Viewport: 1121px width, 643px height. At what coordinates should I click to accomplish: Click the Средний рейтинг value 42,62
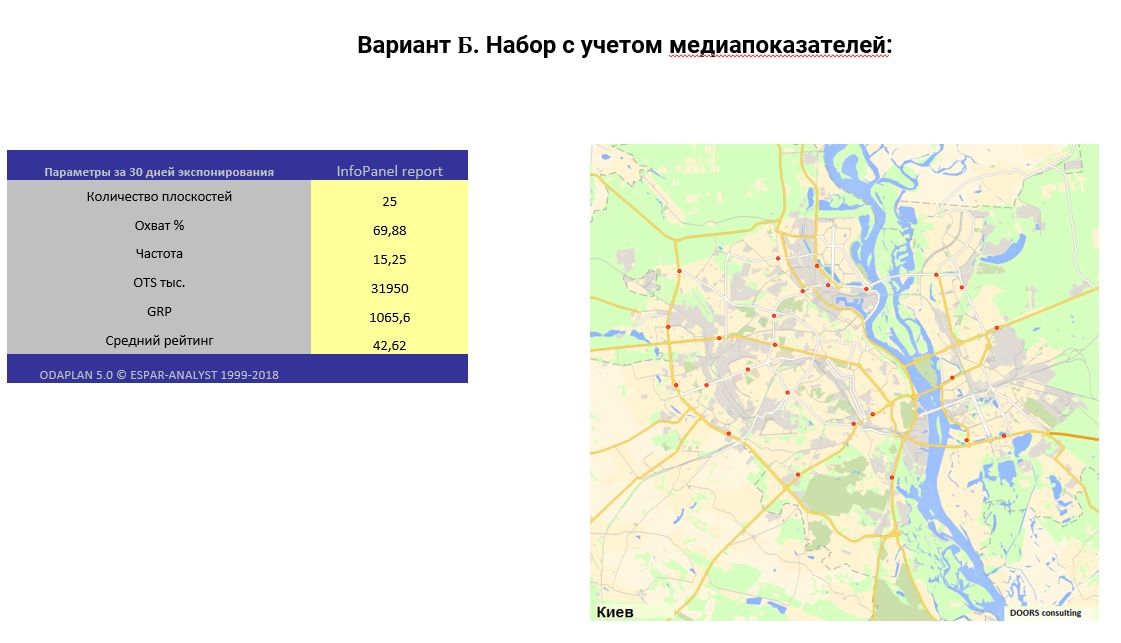click(x=390, y=346)
